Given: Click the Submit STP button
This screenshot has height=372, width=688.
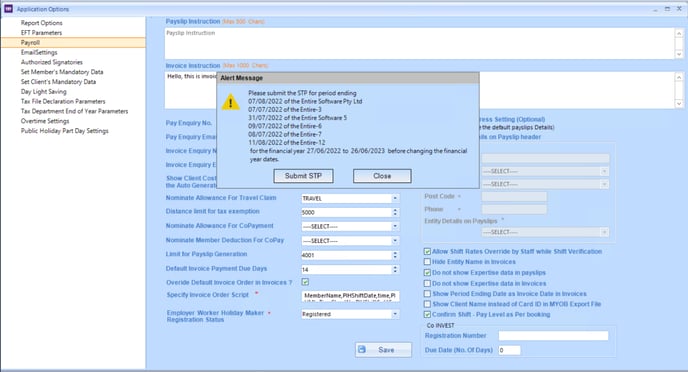Looking at the screenshot, I should click(x=303, y=176).
